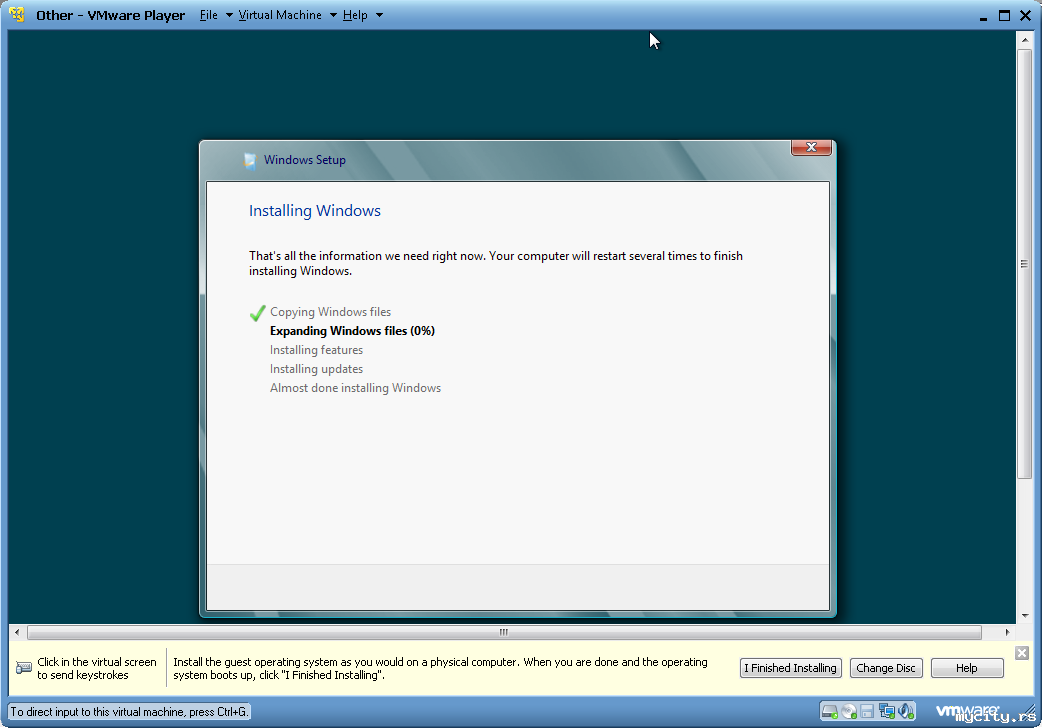
Task: Click the scroll down arrow
Action: point(1024,616)
